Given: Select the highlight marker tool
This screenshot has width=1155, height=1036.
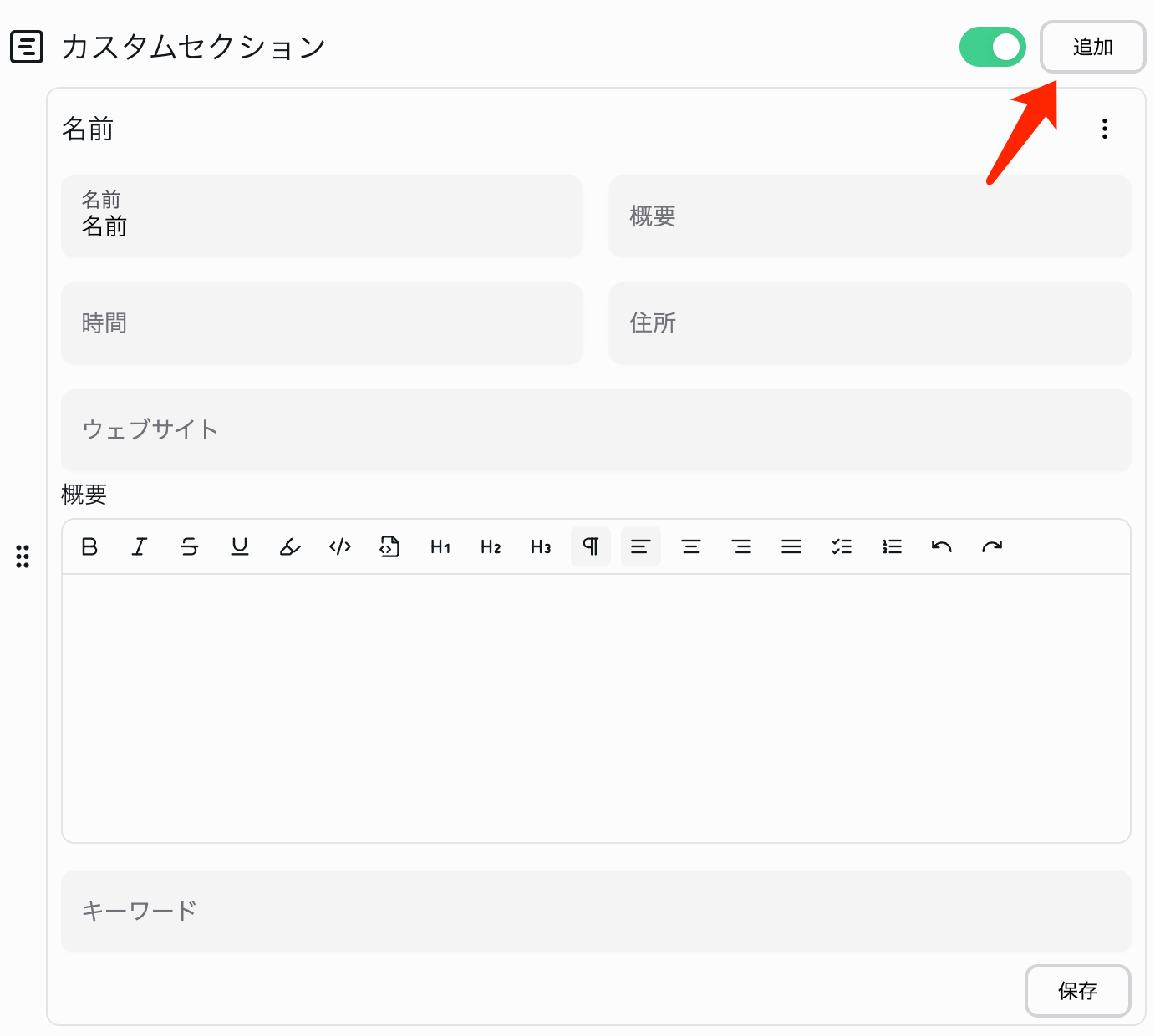Looking at the screenshot, I should [290, 546].
